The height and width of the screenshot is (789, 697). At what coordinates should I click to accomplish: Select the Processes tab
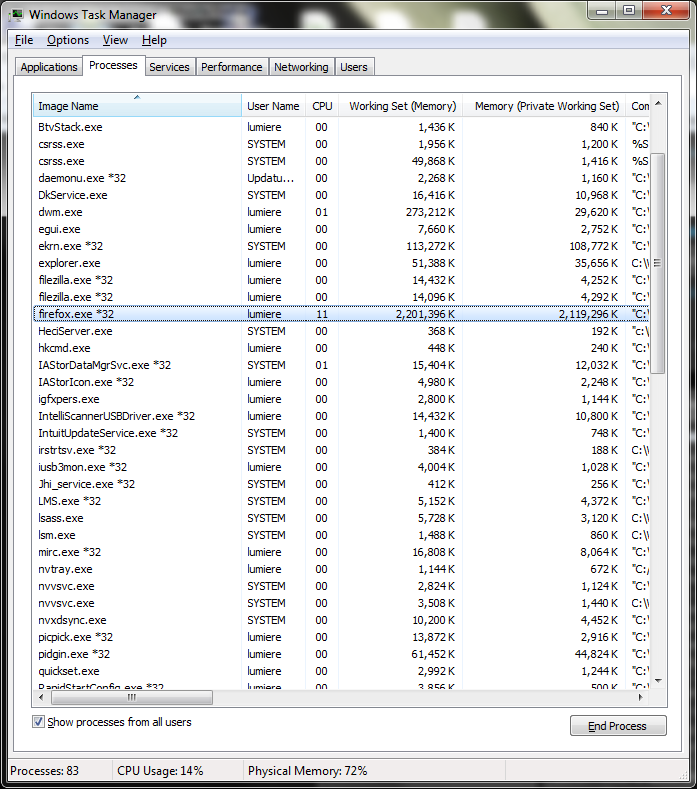click(114, 65)
